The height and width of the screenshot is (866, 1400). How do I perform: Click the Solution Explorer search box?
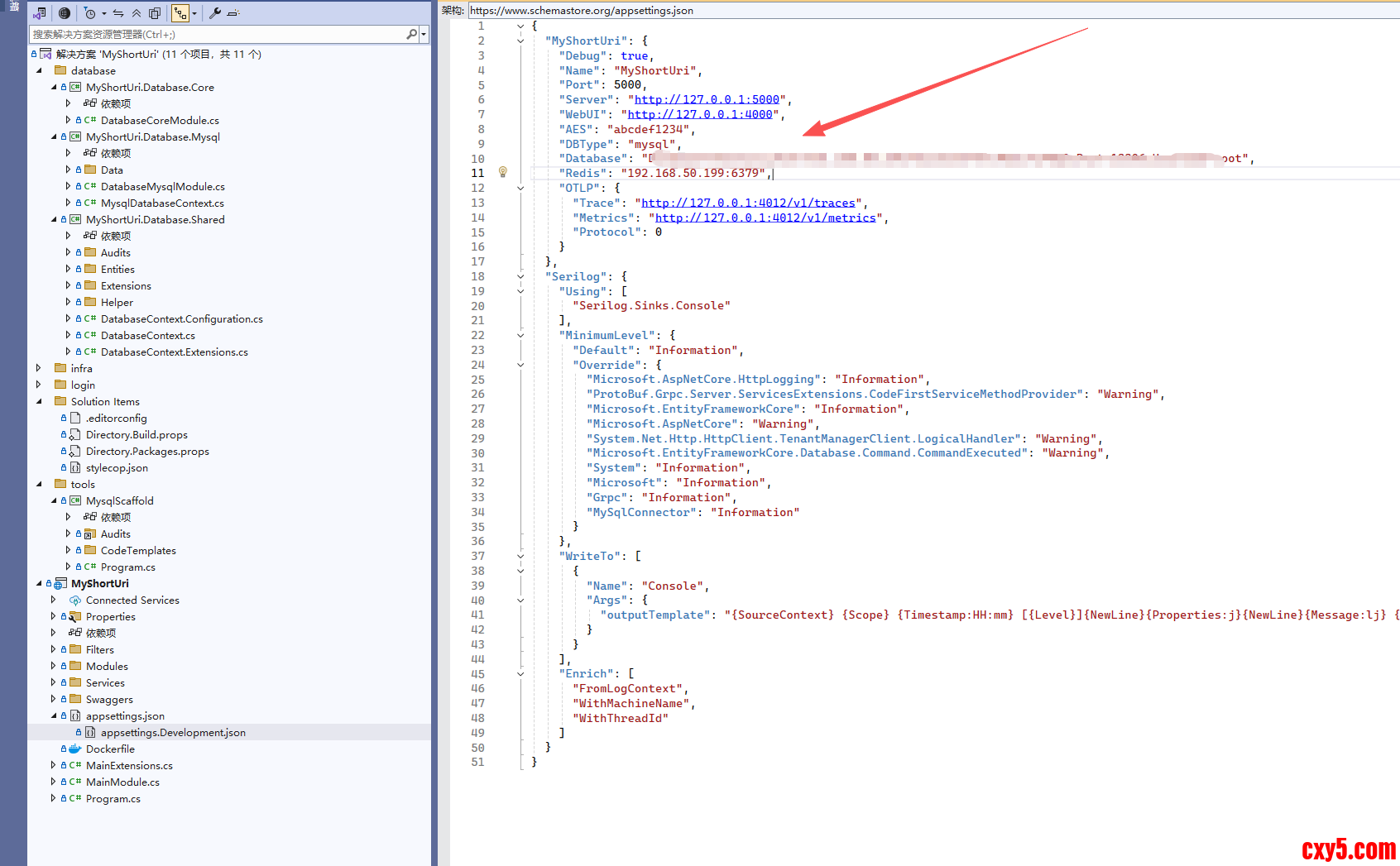pos(217,34)
